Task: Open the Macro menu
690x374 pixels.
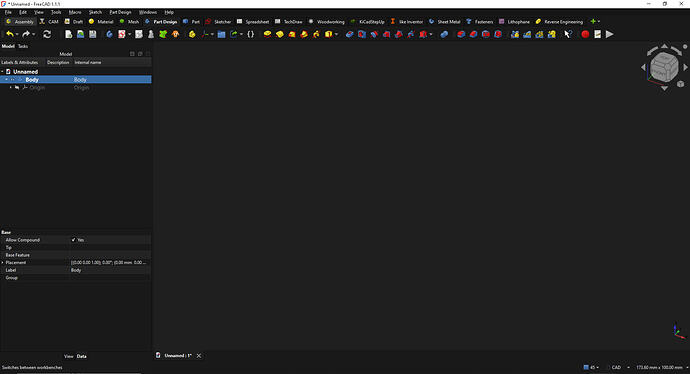Action: click(x=75, y=12)
